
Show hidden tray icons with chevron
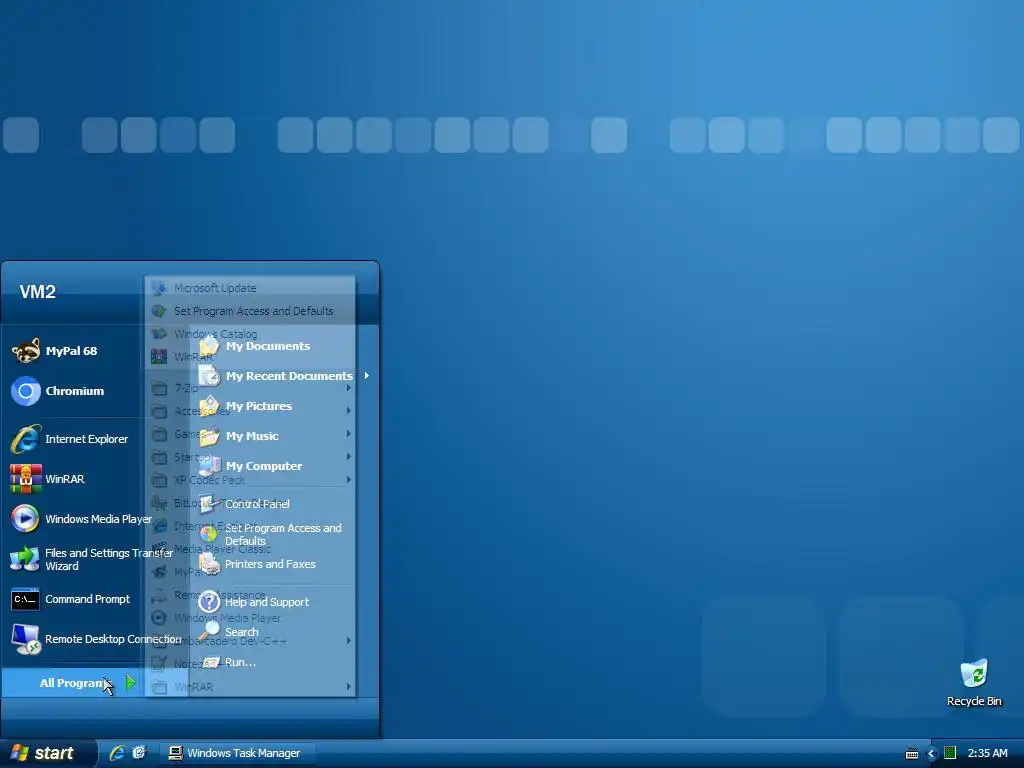(931, 754)
